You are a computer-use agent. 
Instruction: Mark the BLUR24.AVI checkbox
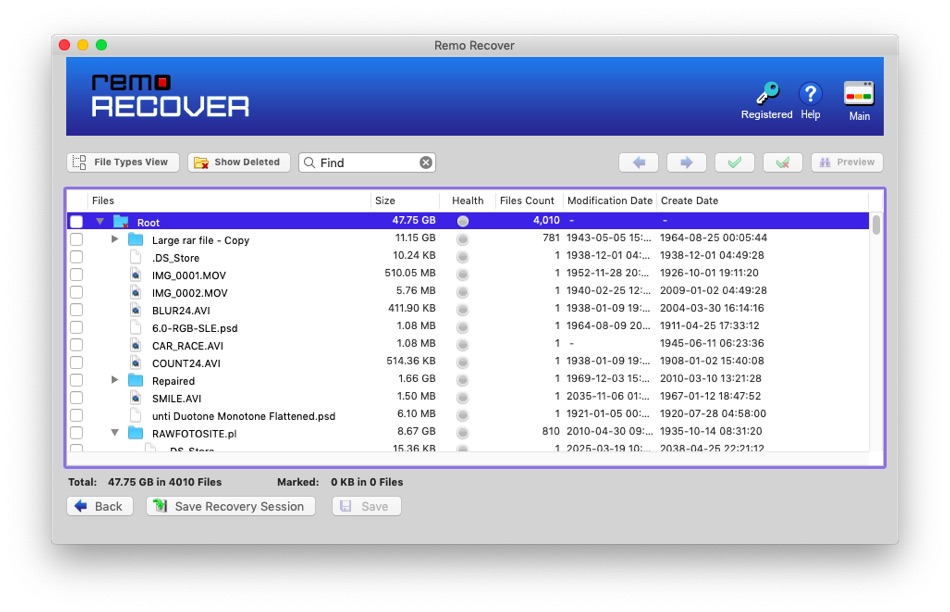(76, 310)
